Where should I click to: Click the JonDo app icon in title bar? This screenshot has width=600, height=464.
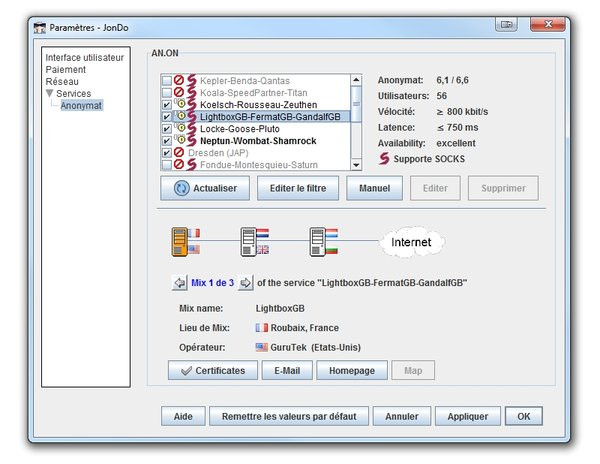click(x=40, y=28)
